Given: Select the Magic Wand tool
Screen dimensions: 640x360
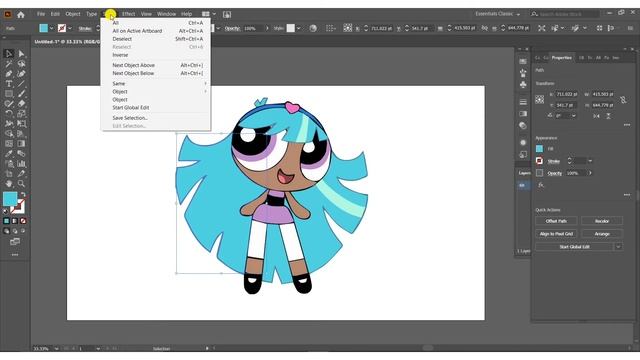Looking at the screenshot, I should [9, 64].
